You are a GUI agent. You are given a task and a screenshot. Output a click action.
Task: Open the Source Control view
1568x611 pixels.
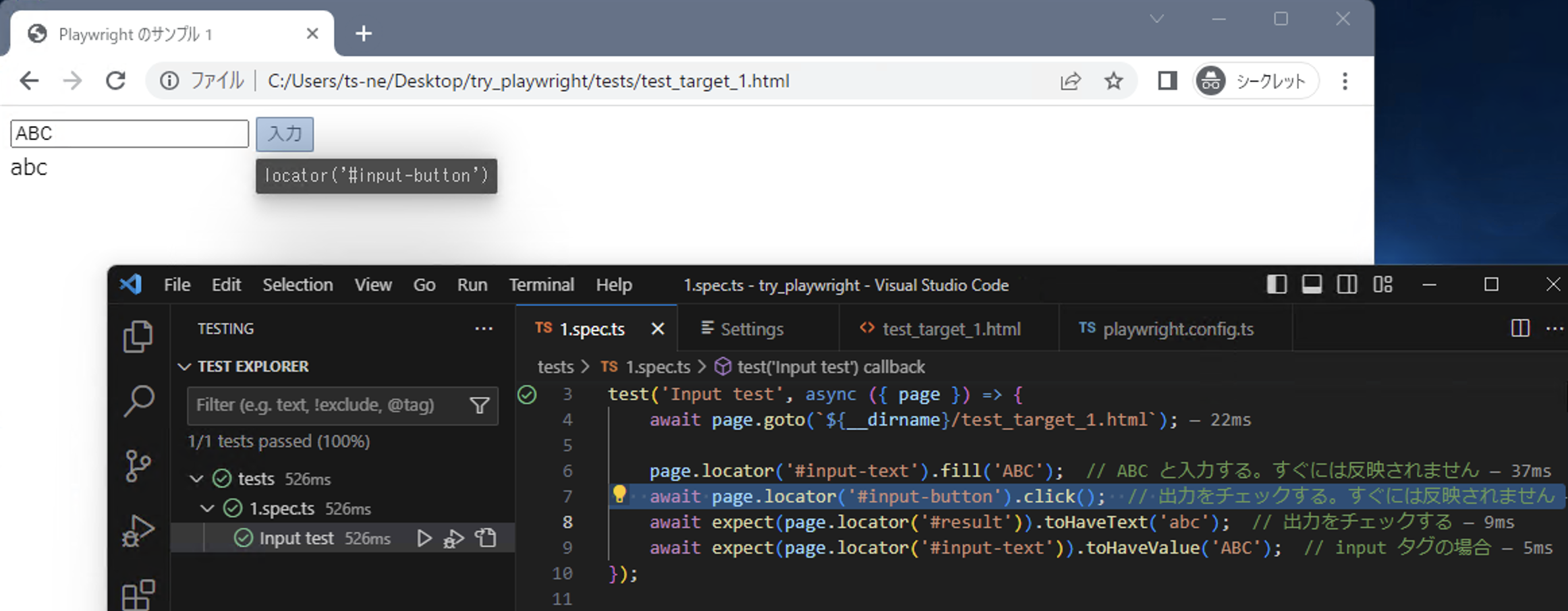(x=138, y=465)
